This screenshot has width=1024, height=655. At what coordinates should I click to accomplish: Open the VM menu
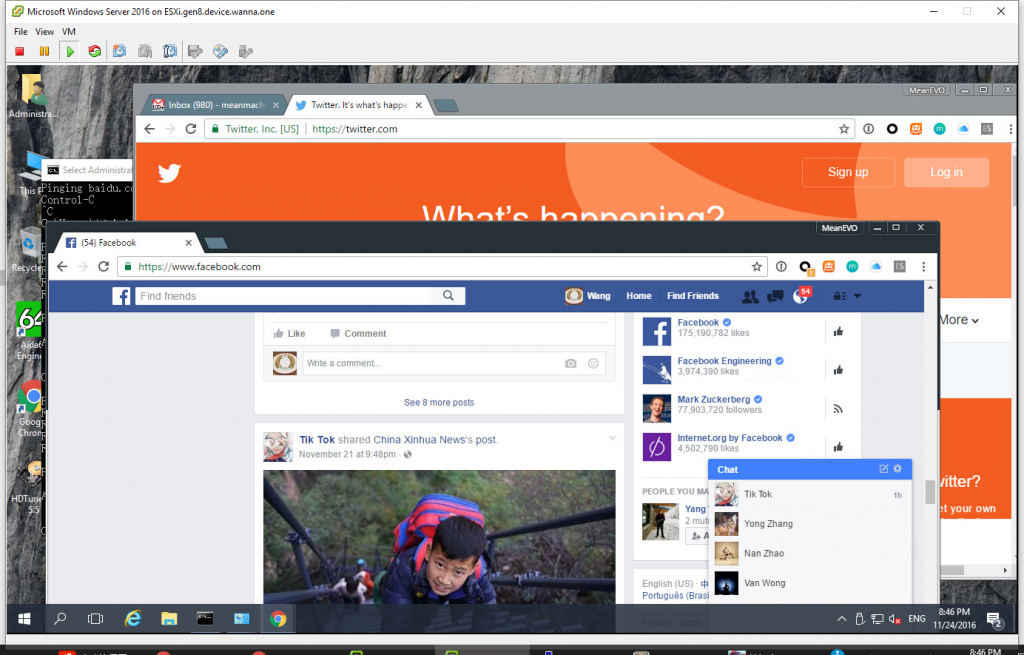point(69,32)
